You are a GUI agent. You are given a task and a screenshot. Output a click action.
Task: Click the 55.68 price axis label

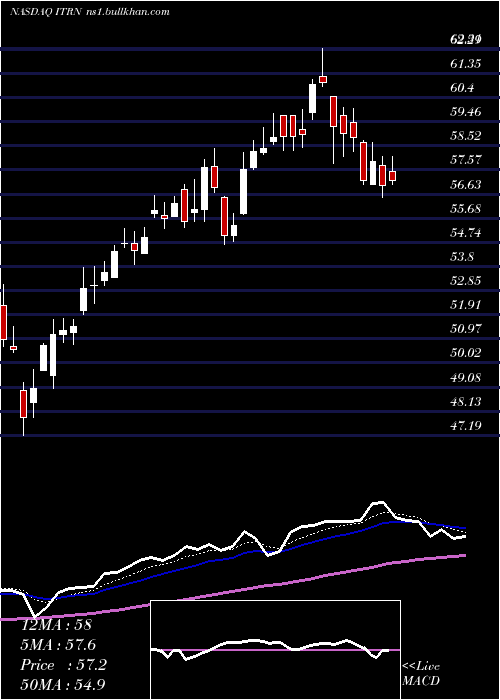click(466, 208)
